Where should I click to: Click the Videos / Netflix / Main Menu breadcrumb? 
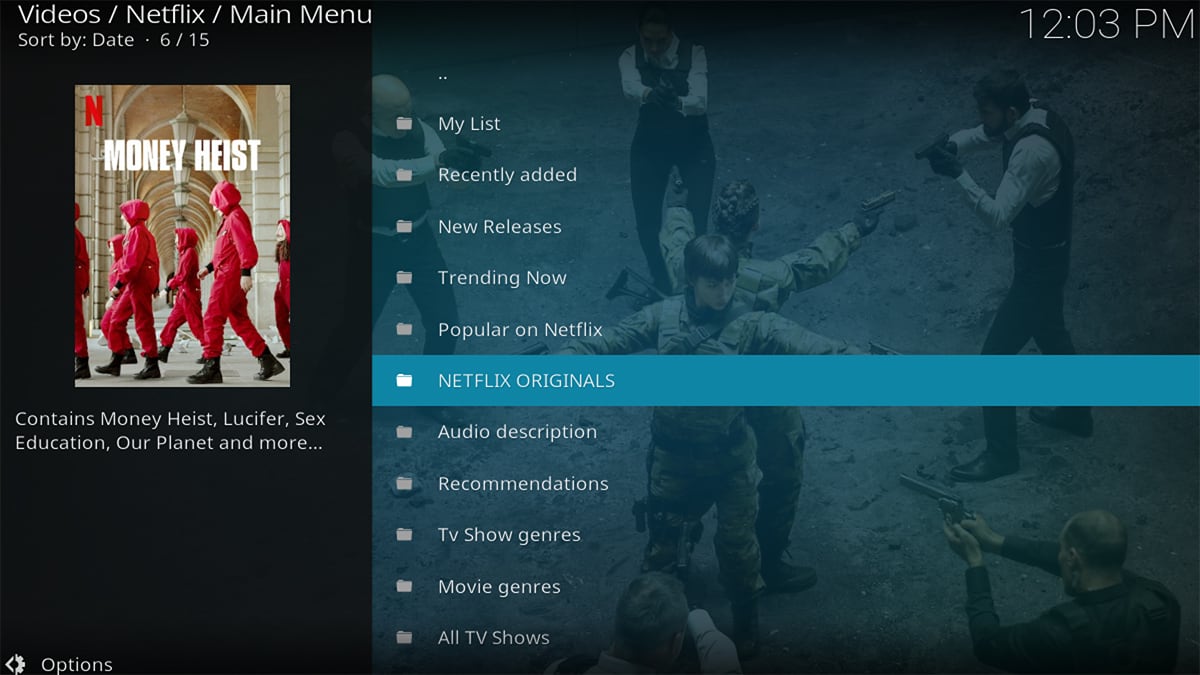point(195,15)
